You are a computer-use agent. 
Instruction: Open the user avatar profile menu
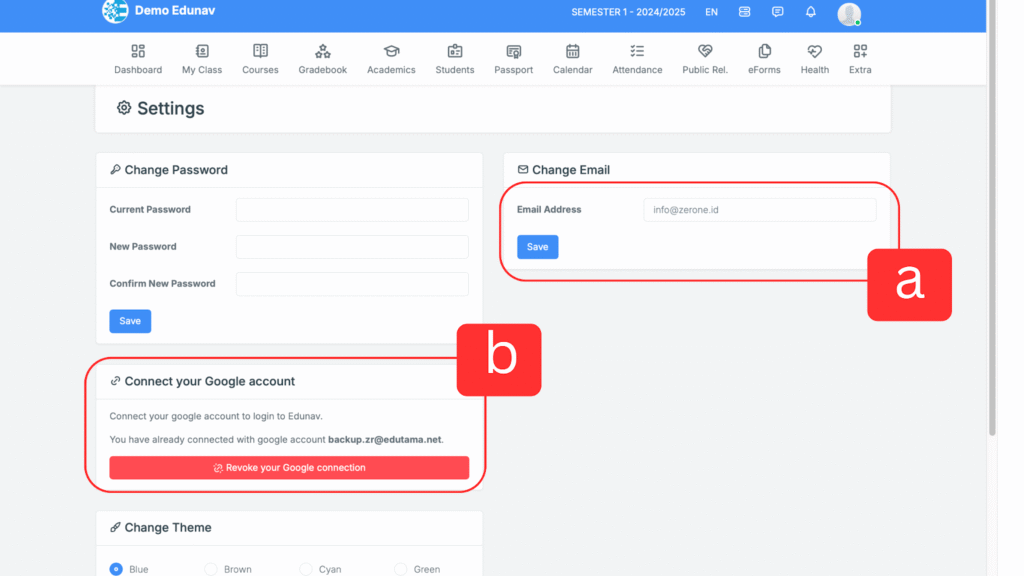tap(849, 13)
